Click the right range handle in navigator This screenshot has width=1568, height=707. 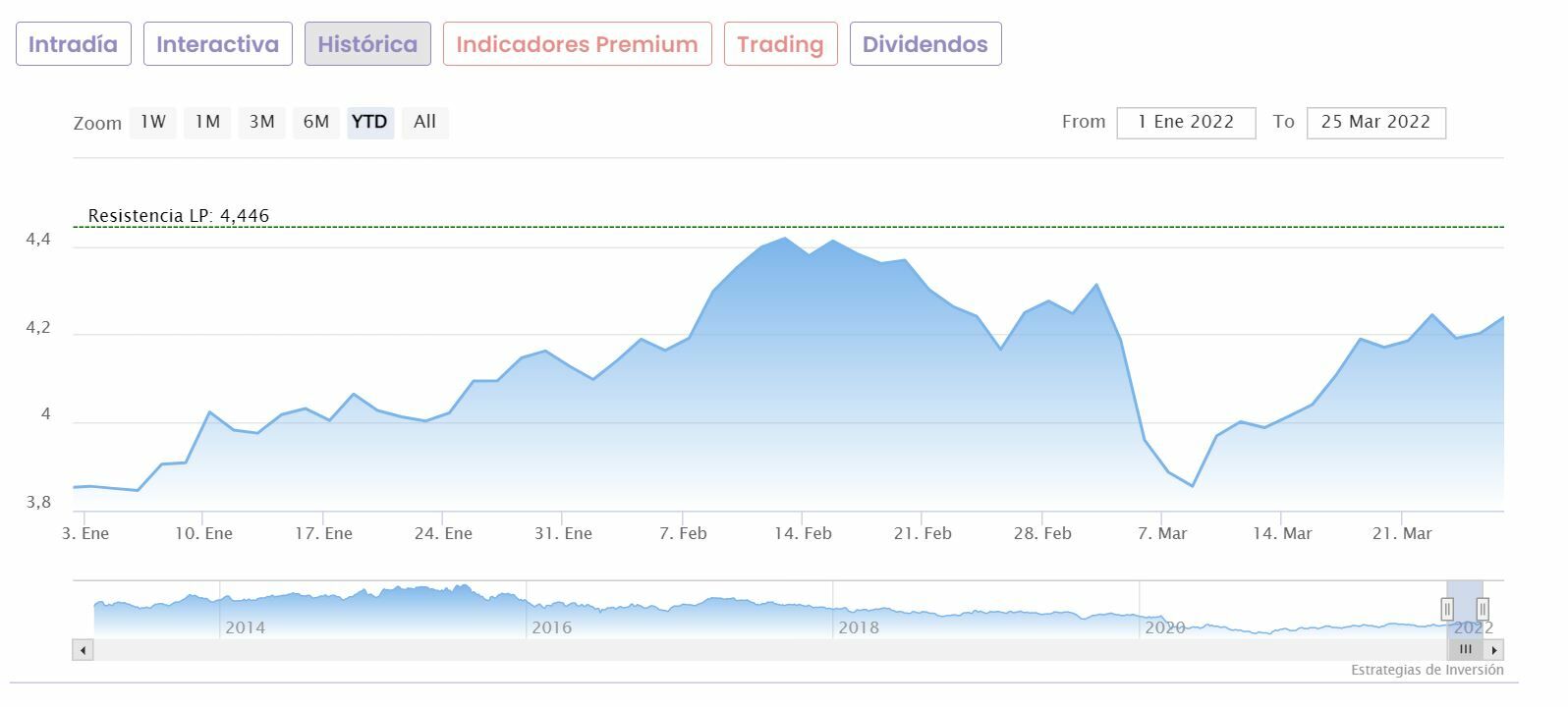(1483, 609)
